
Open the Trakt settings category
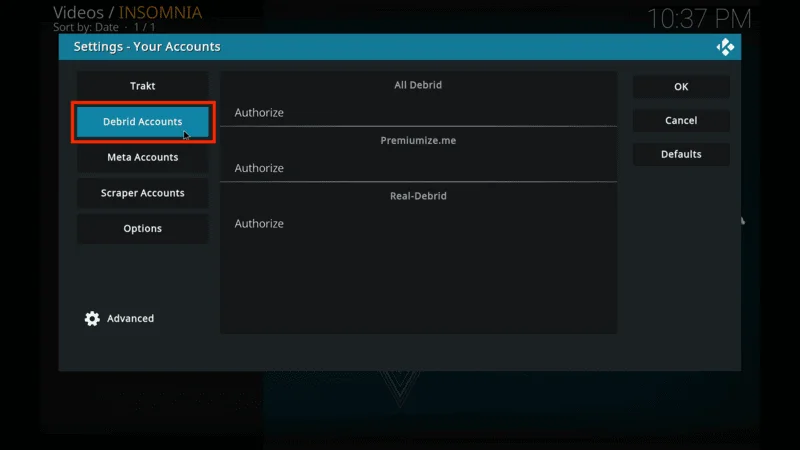pyautogui.click(x=142, y=86)
